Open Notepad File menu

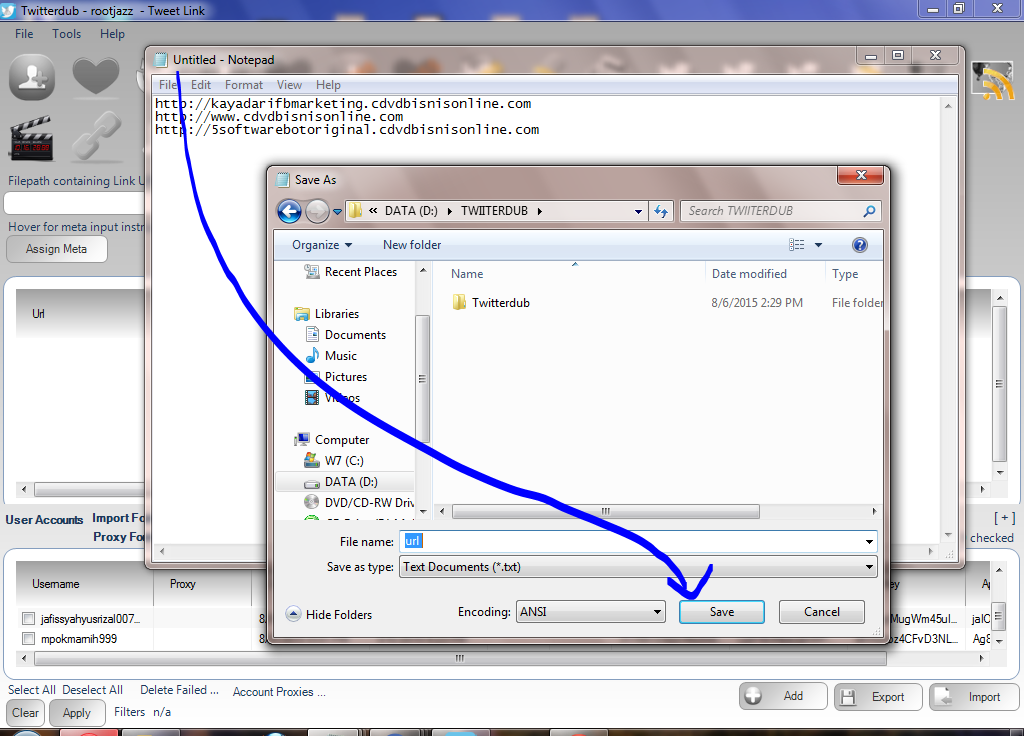pos(168,85)
